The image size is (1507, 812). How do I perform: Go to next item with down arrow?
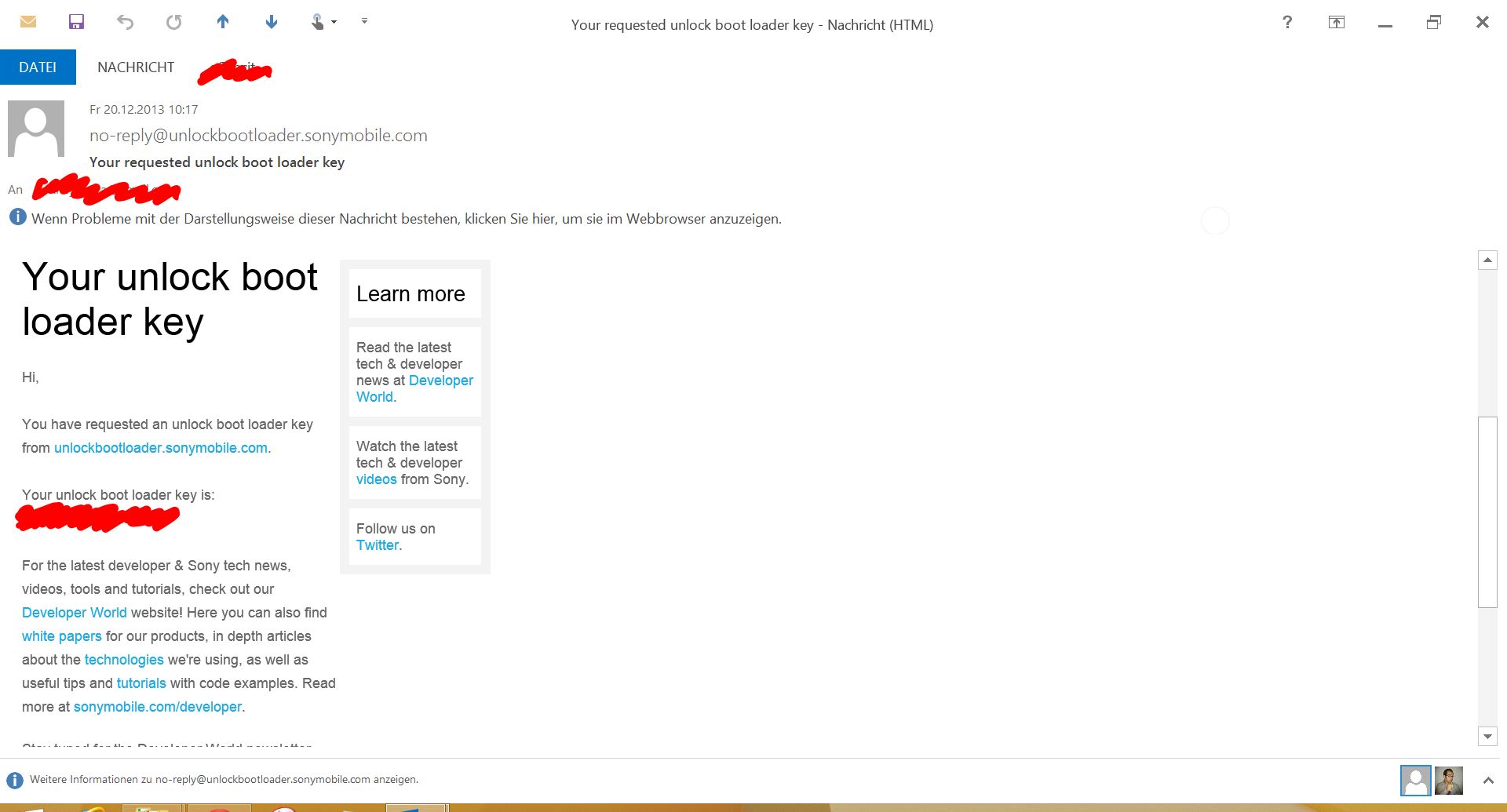[x=272, y=22]
